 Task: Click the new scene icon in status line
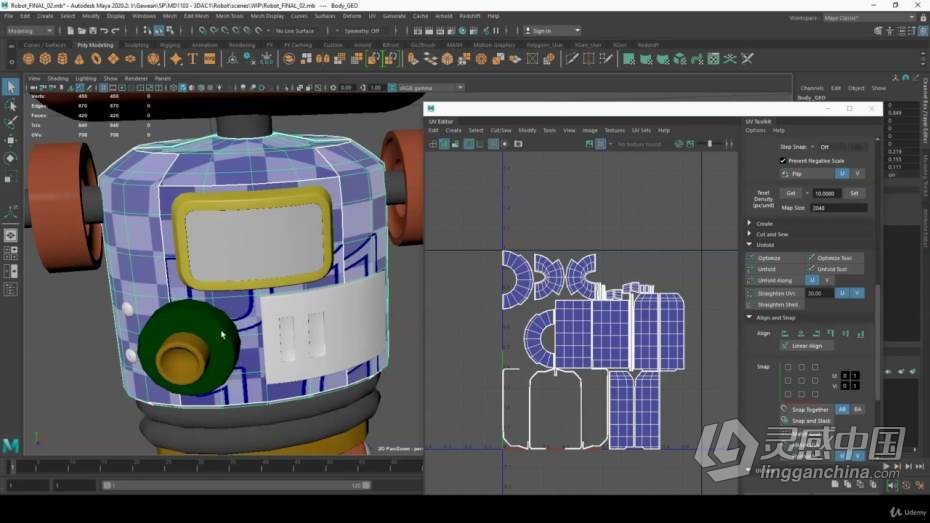(x=71, y=30)
